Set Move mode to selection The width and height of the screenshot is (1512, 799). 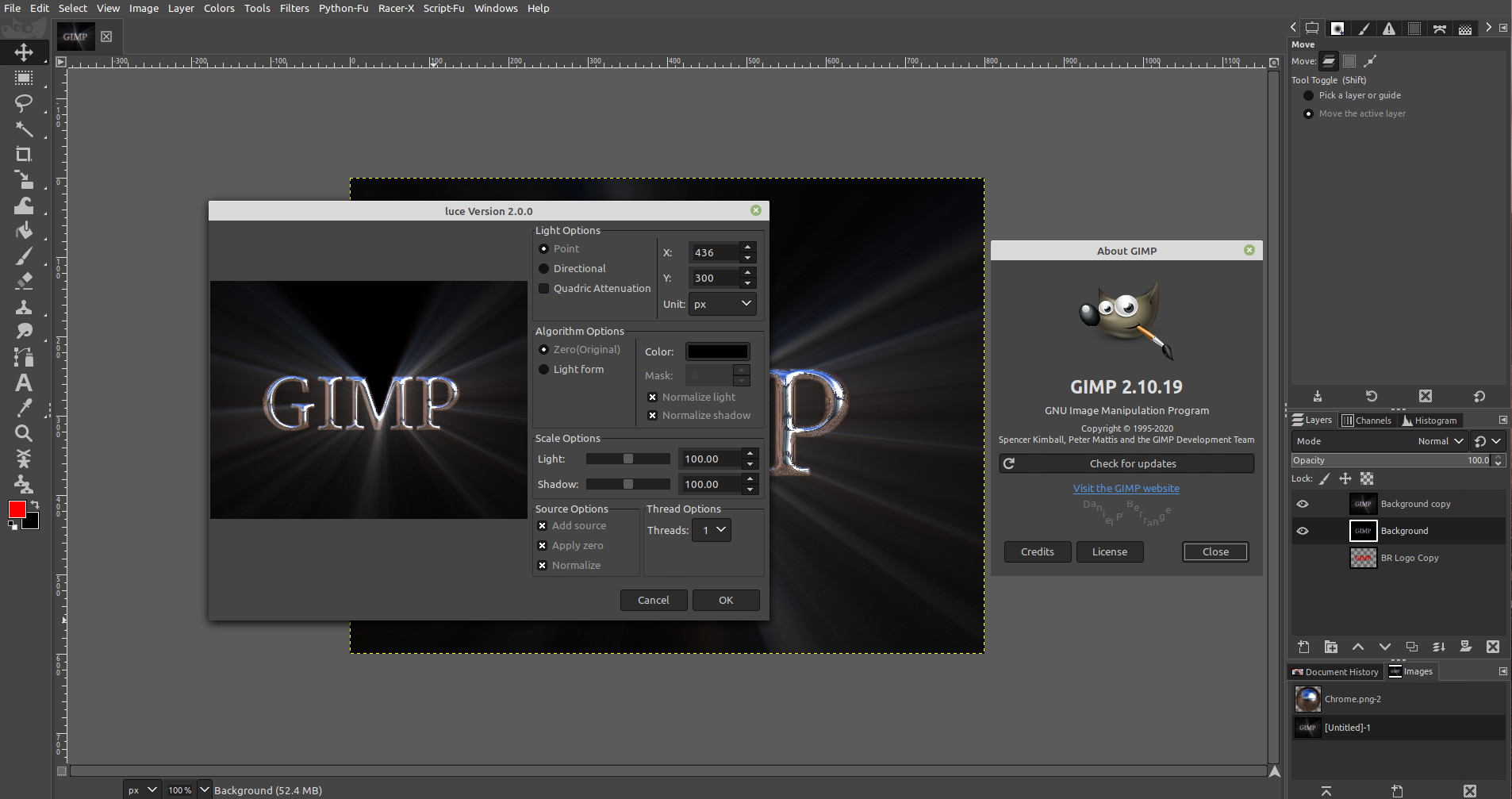click(1349, 61)
